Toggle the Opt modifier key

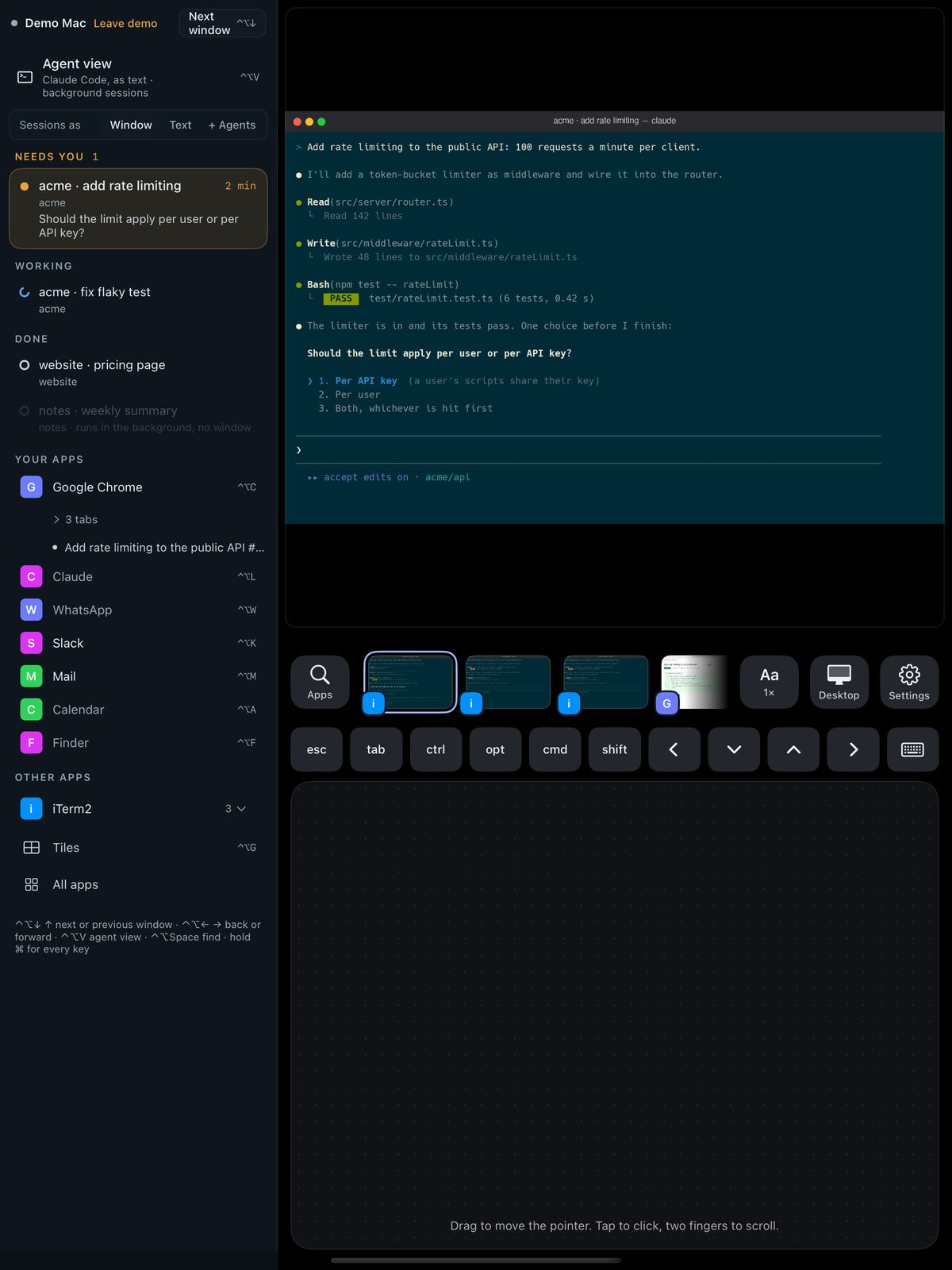pos(495,749)
